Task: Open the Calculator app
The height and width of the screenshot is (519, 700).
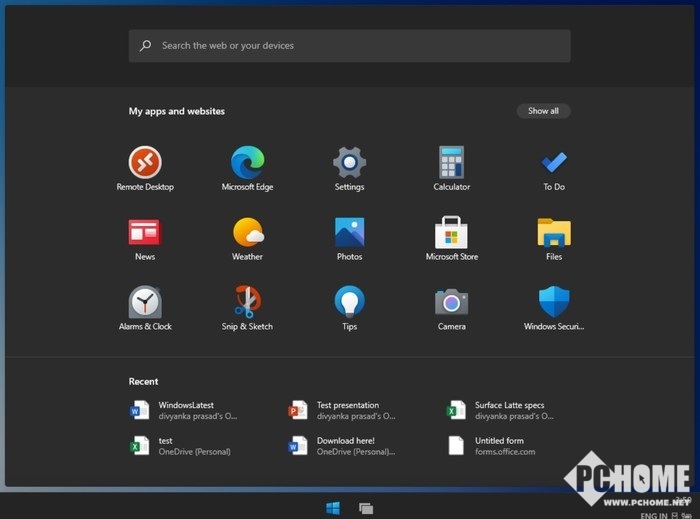Action: coord(451,163)
